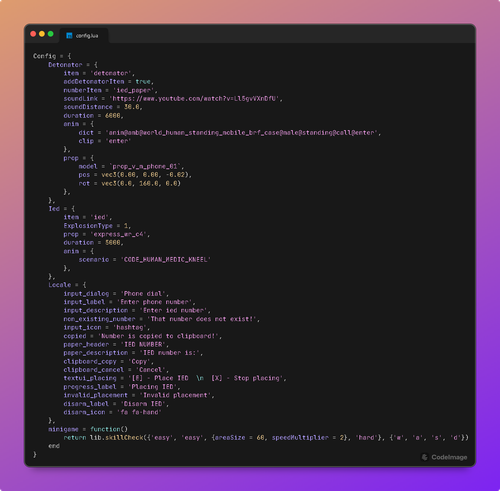The image size is (500, 491).
Task: Click the red close window button
Action: (x=33, y=34)
